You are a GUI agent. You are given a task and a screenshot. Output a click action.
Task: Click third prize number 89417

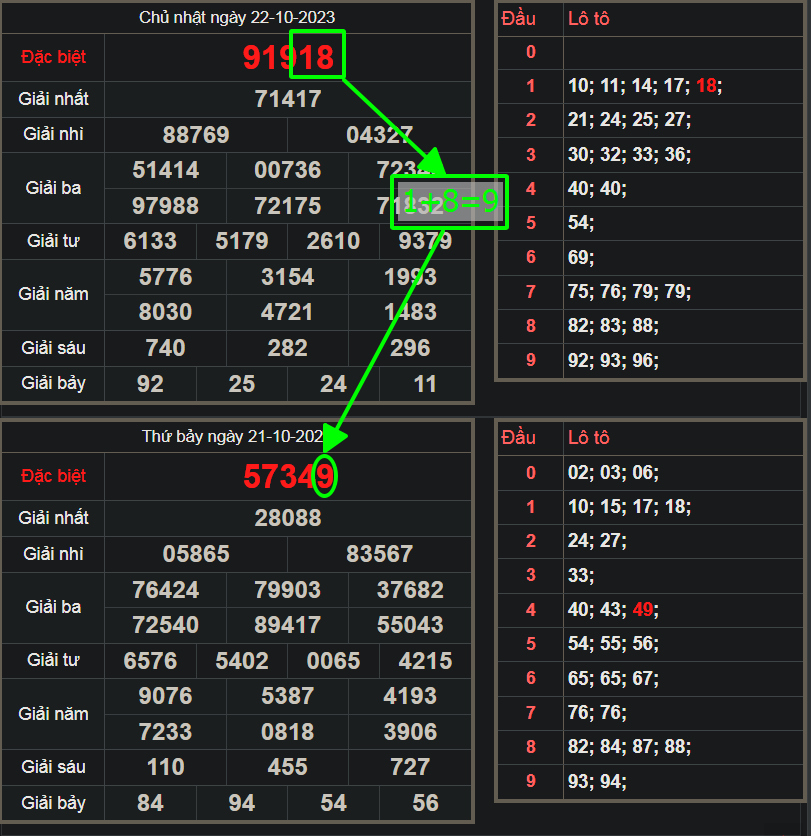[x=288, y=625]
